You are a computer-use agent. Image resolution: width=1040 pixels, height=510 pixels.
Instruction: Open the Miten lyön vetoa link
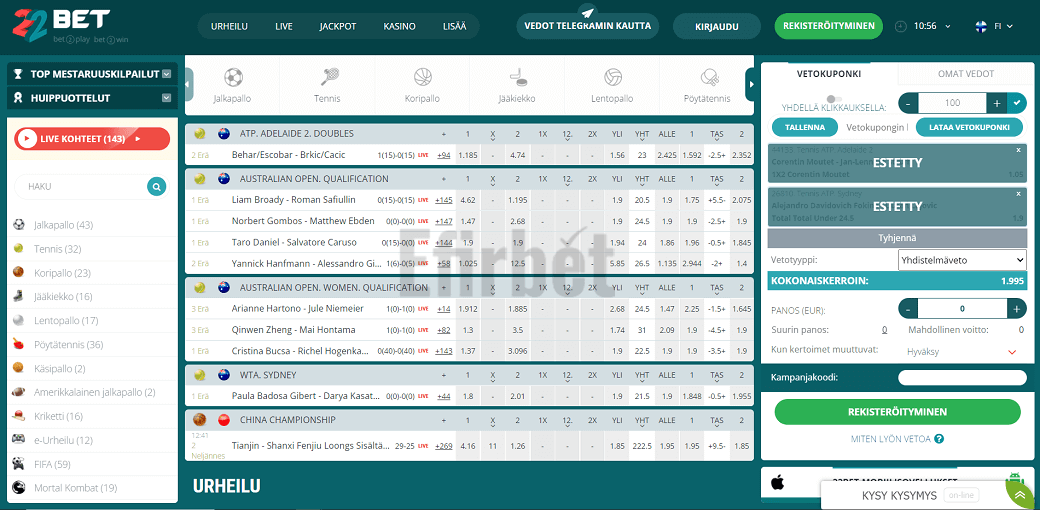tap(891, 439)
